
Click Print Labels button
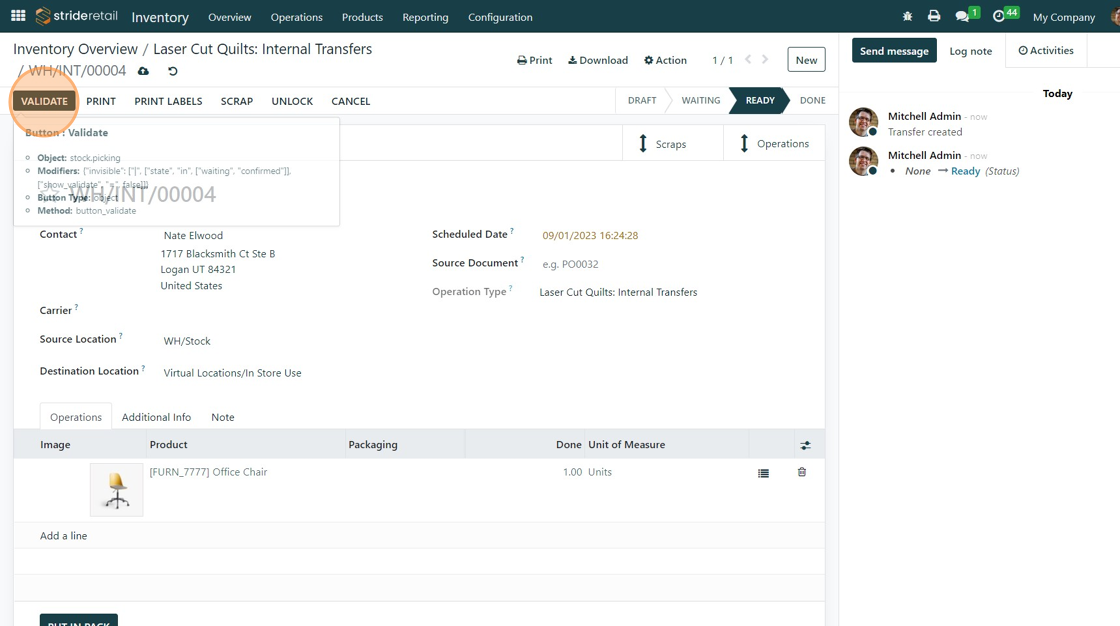click(169, 101)
